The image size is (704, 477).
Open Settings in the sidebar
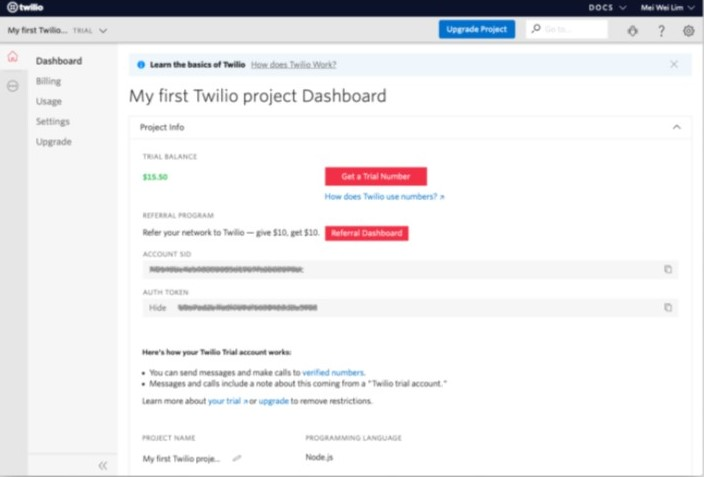pos(53,121)
